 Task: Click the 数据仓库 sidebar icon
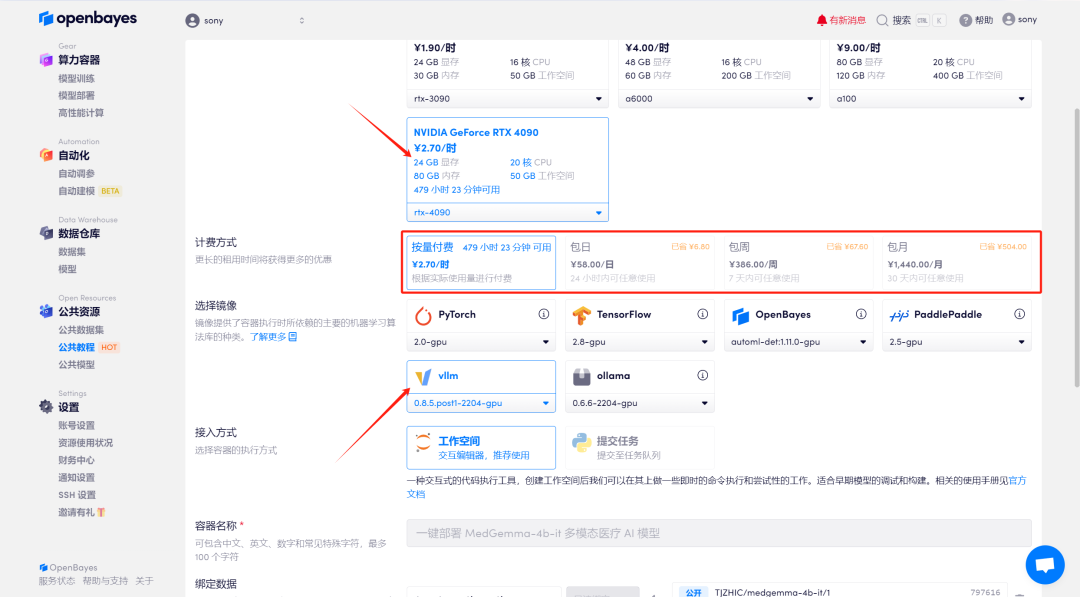point(46,233)
